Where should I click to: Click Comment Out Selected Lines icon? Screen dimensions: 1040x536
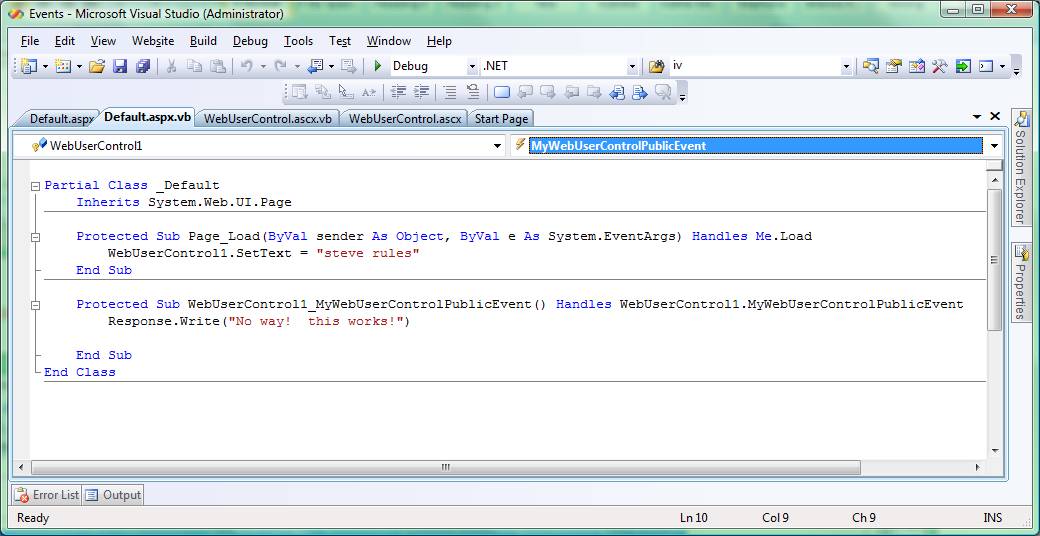point(450,92)
